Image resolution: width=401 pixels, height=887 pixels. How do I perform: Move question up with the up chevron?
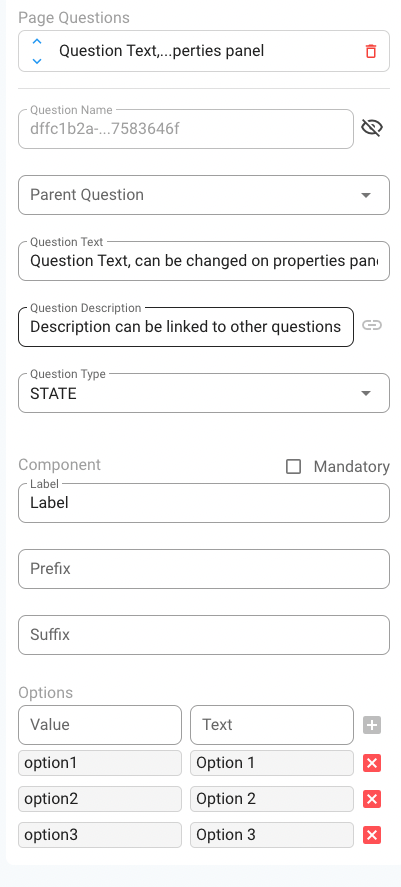coord(37,42)
